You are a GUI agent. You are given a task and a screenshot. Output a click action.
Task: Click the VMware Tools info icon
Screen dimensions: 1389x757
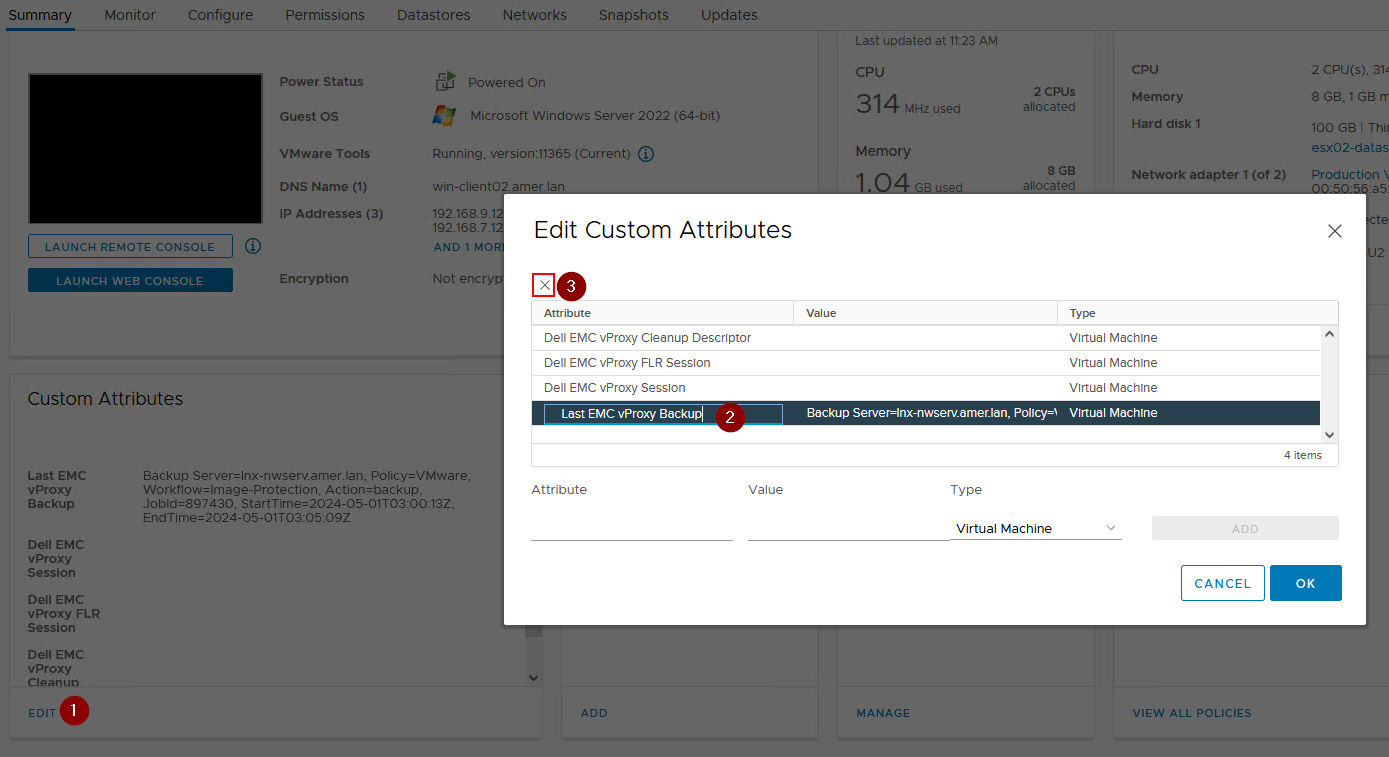click(x=645, y=153)
